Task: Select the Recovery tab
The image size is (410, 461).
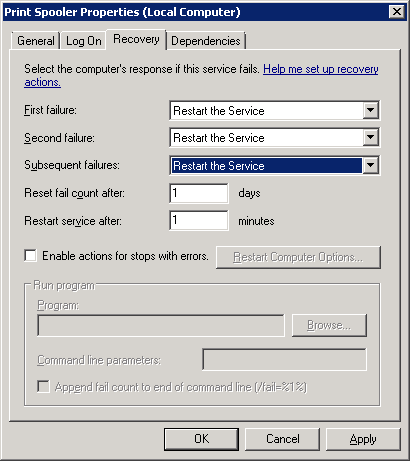Action: tap(136, 39)
